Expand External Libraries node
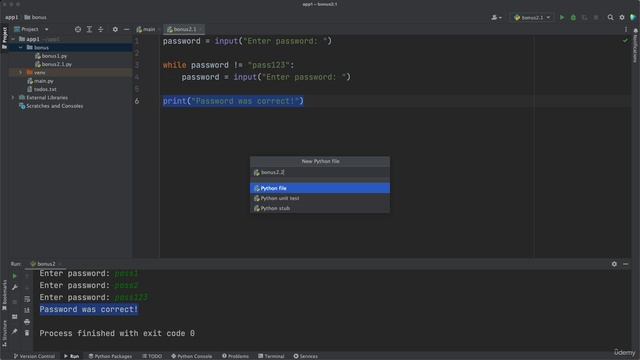This screenshot has height=360, width=640. point(13,98)
